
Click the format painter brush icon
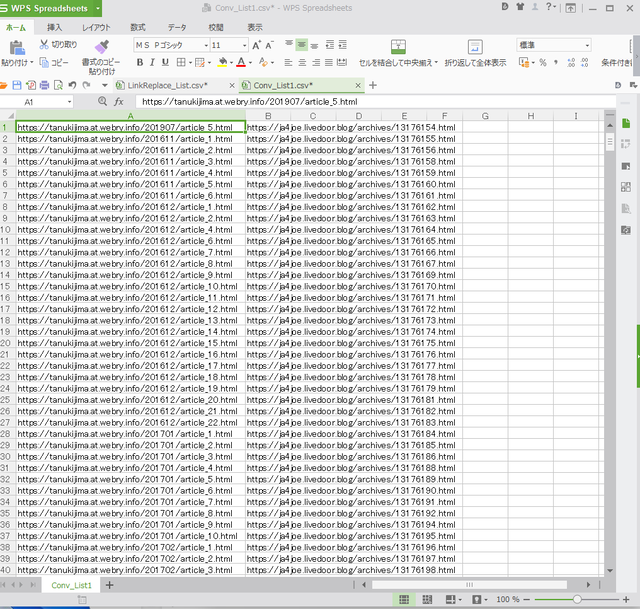click(x=102, y=47)
